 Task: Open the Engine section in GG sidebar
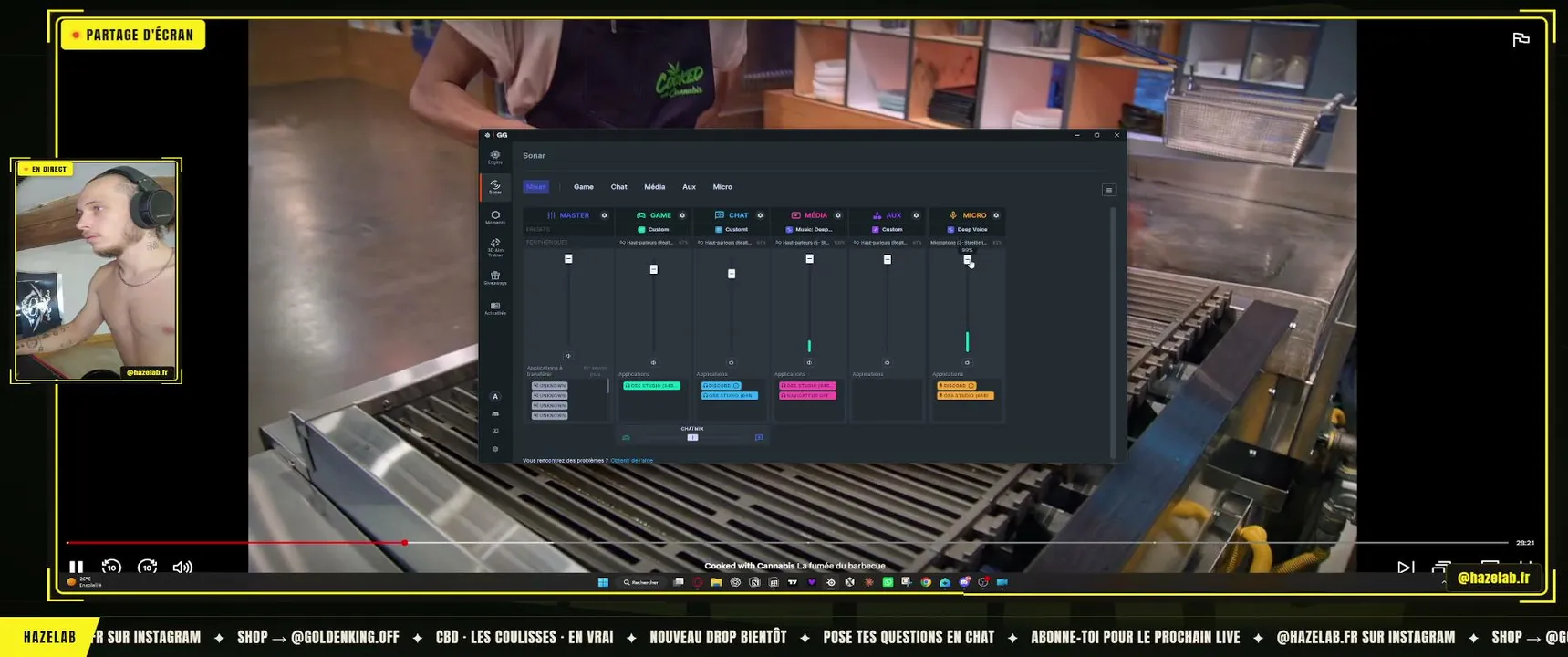click(x=495, y=157)
